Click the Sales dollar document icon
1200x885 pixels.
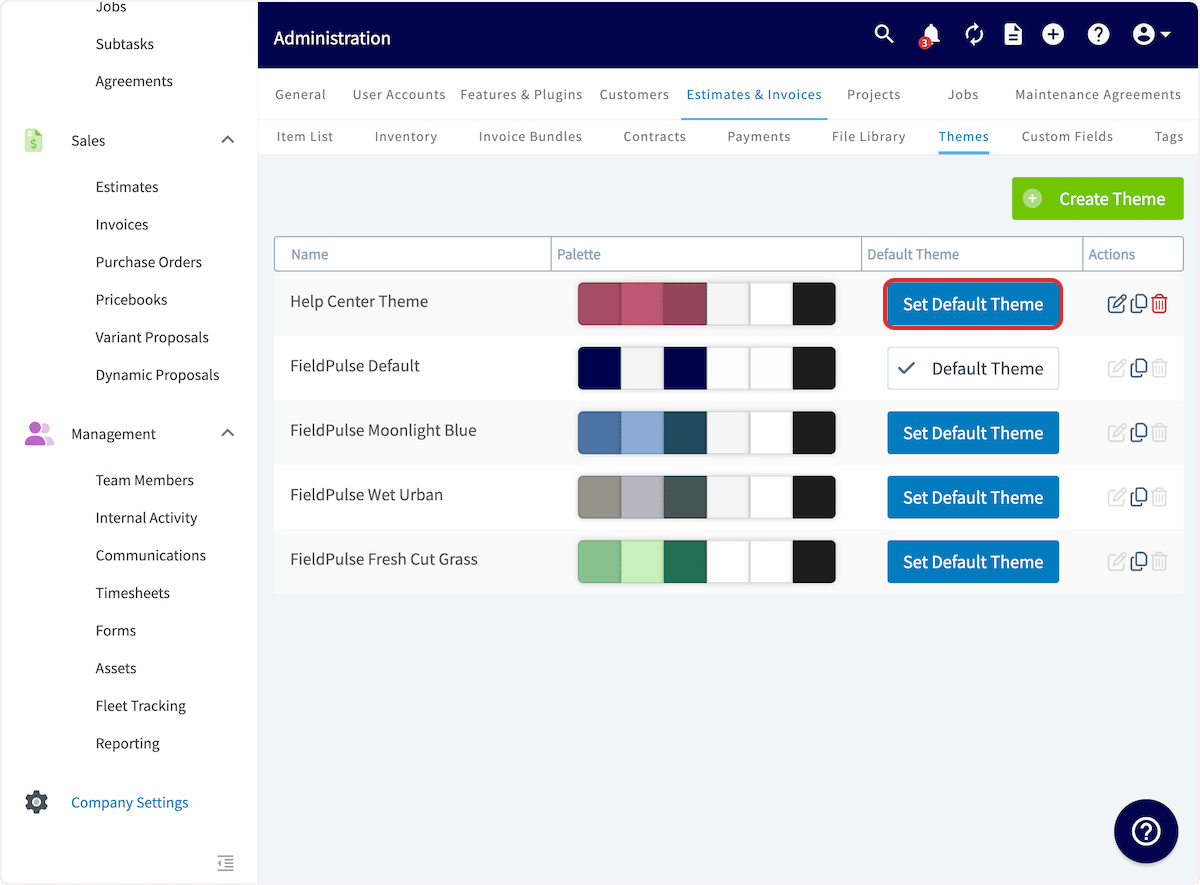(35, 141)
